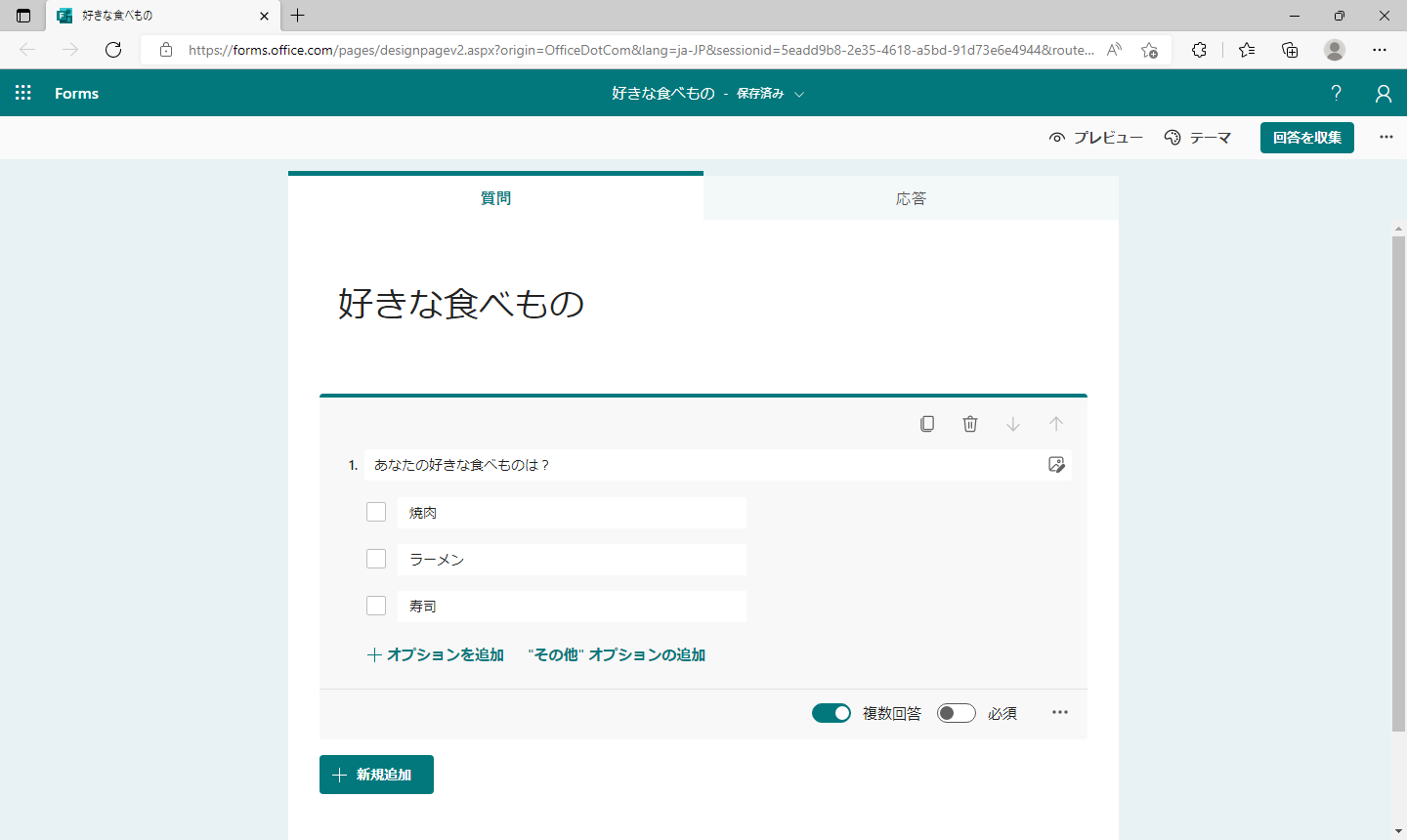This screenshot has width=1407, height=840.
Task: Reload the page in the browser
Action: 113,50
